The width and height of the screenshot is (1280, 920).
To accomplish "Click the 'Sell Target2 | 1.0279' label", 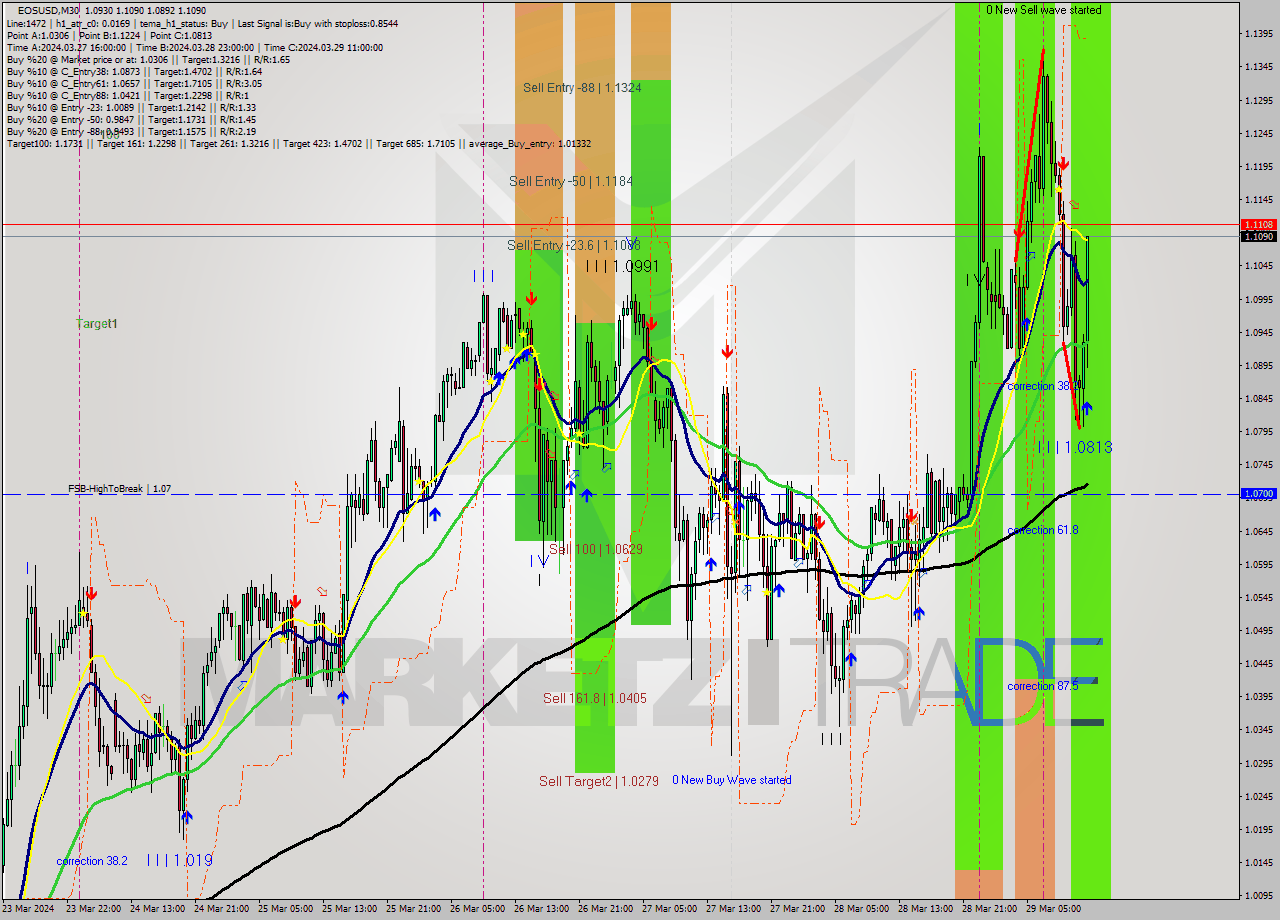I will tap(598, 781).
